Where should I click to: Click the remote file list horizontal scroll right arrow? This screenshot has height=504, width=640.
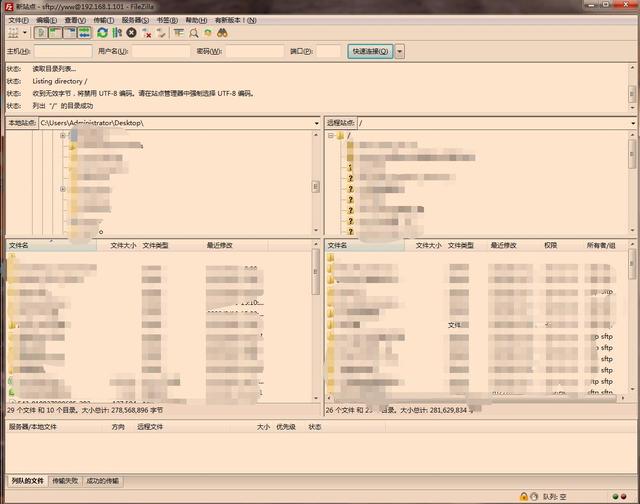[x=623, y=397]
